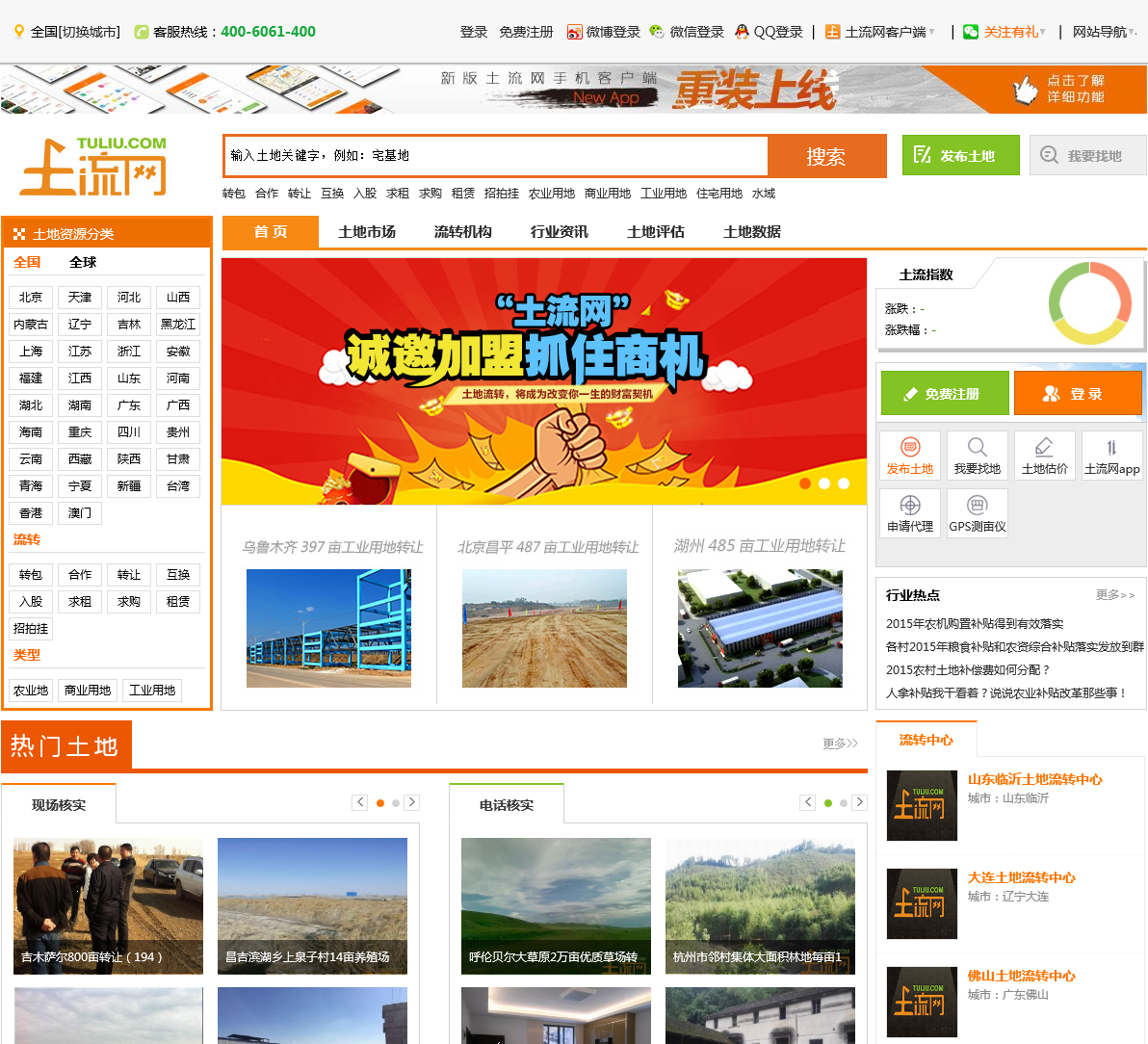Select second 电话核实 pagination dot
Viewport: 1148px width, 1044px height.
pos(844,803)
